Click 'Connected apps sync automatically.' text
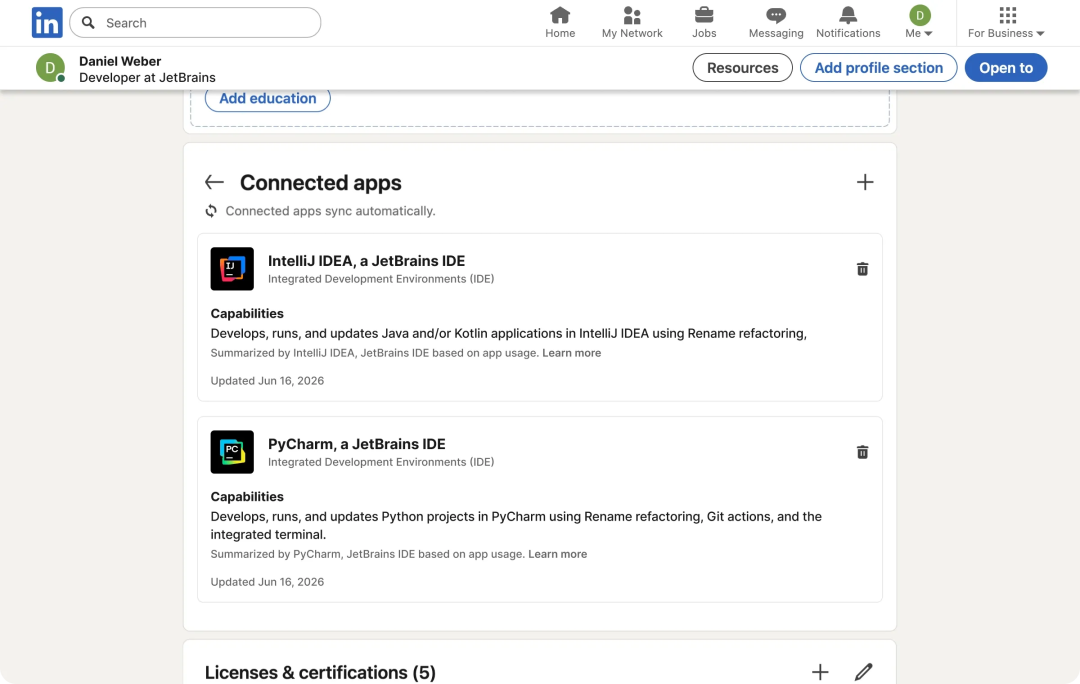Screen dimensions: 1080x684 point(331,211)
